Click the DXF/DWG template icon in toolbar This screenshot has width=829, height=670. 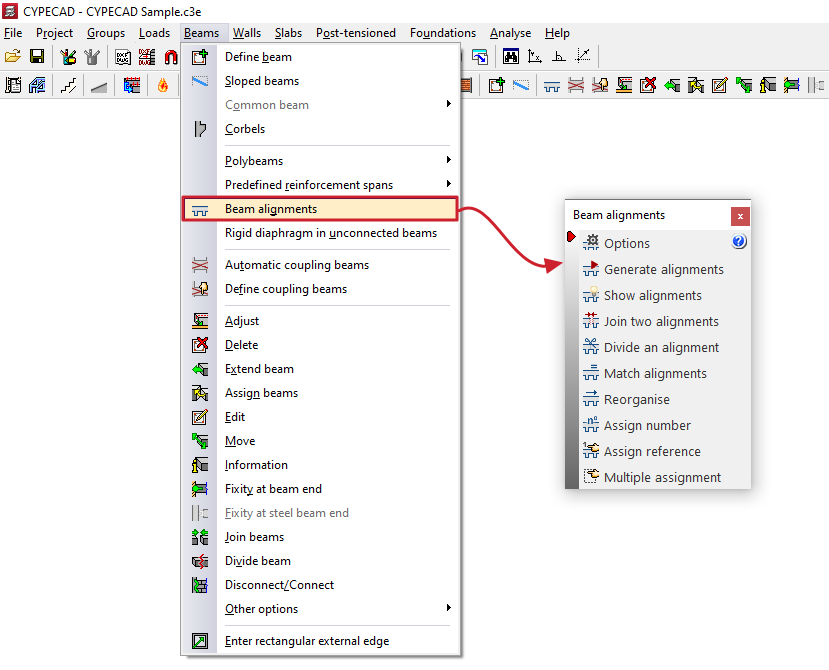123,57
